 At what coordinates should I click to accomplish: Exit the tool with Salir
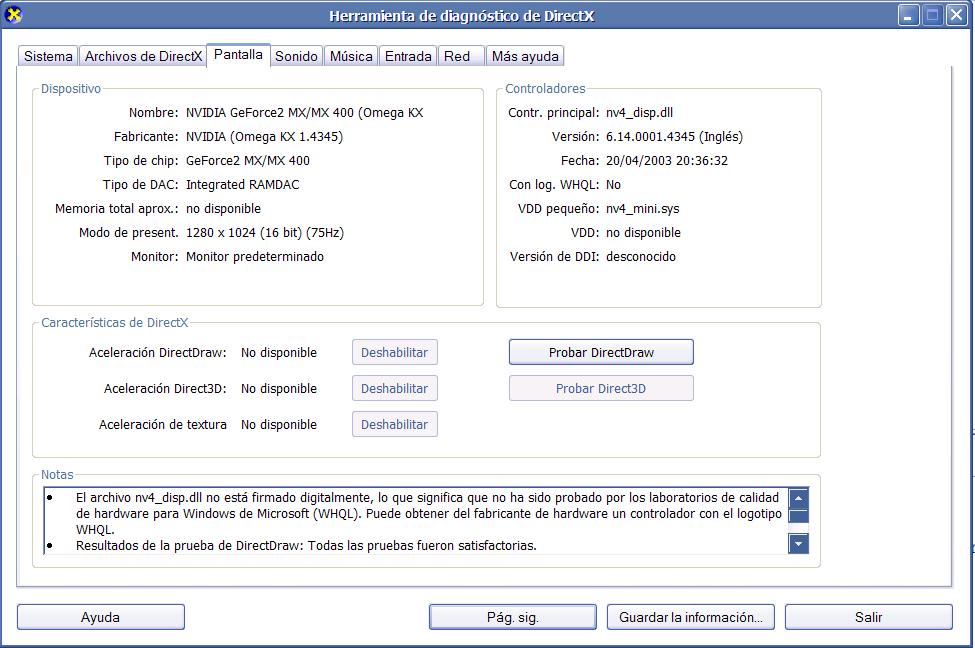pos(869,618)
